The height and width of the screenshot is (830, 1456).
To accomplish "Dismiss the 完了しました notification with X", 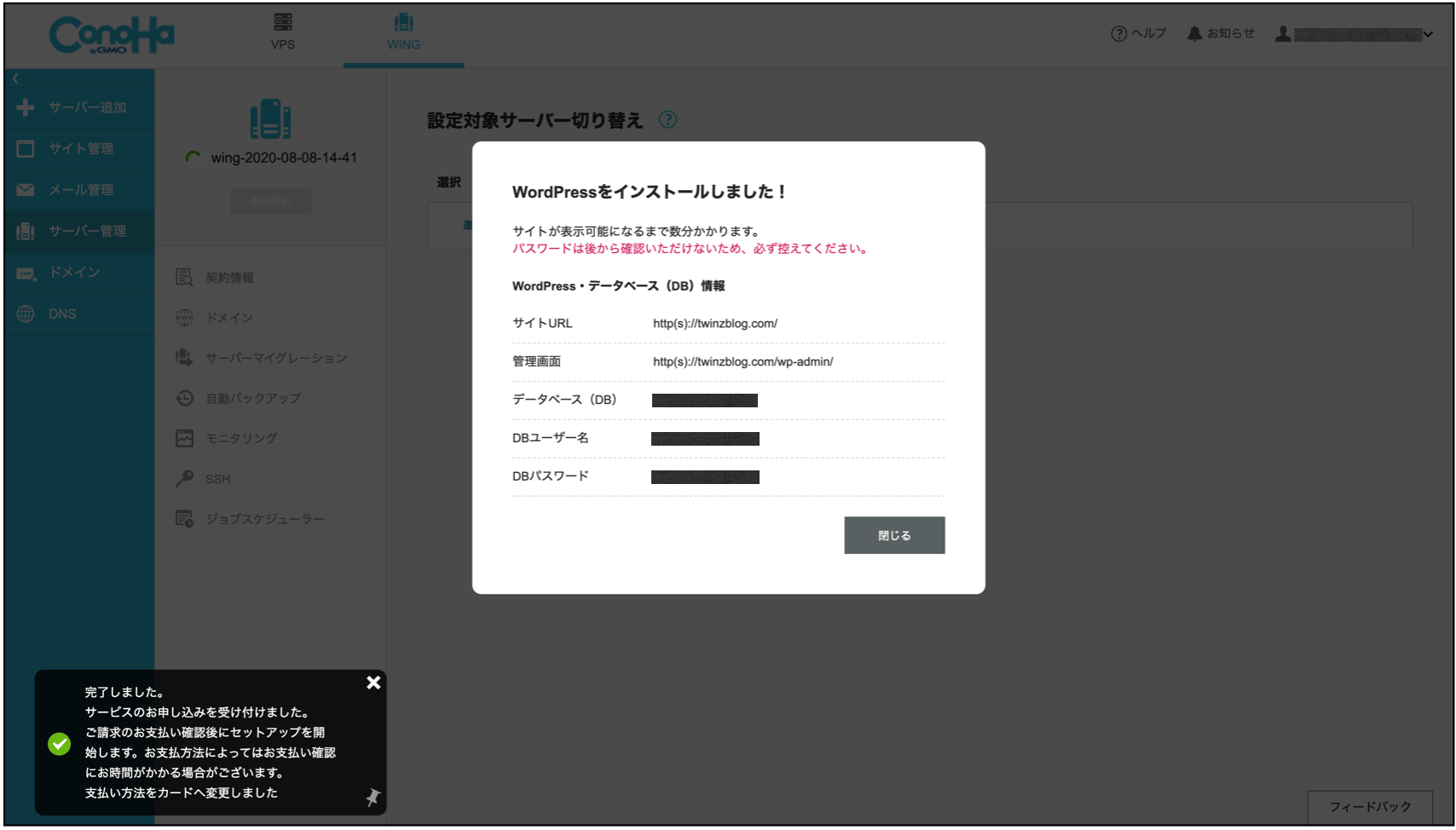I will click(373, 683).
